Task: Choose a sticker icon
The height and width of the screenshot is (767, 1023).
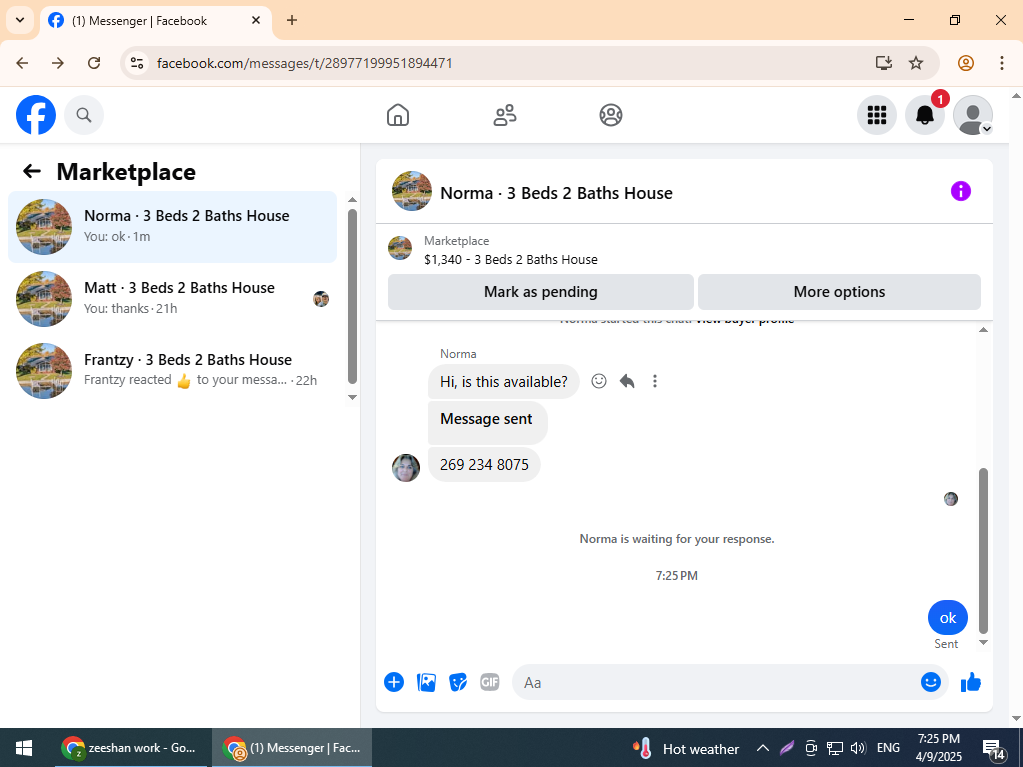Action: click(x=458, y=682)
